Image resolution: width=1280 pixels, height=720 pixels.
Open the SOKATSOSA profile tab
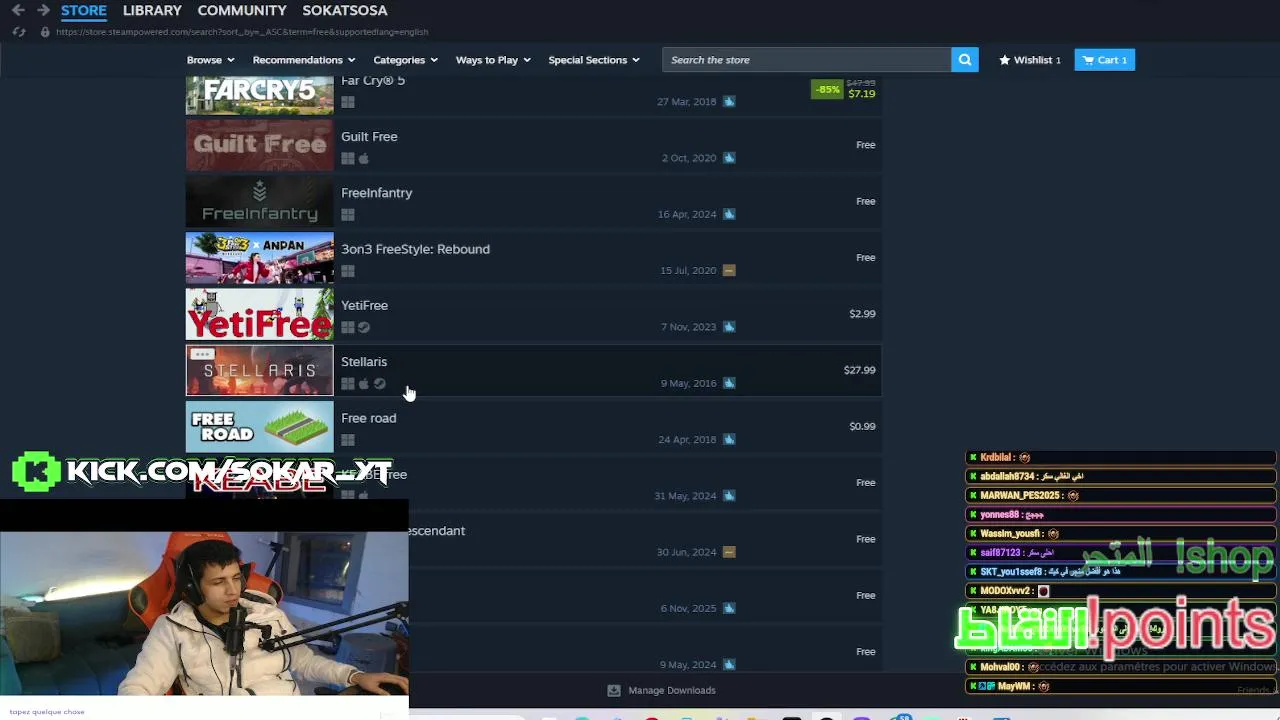click(x=345, y=10)
